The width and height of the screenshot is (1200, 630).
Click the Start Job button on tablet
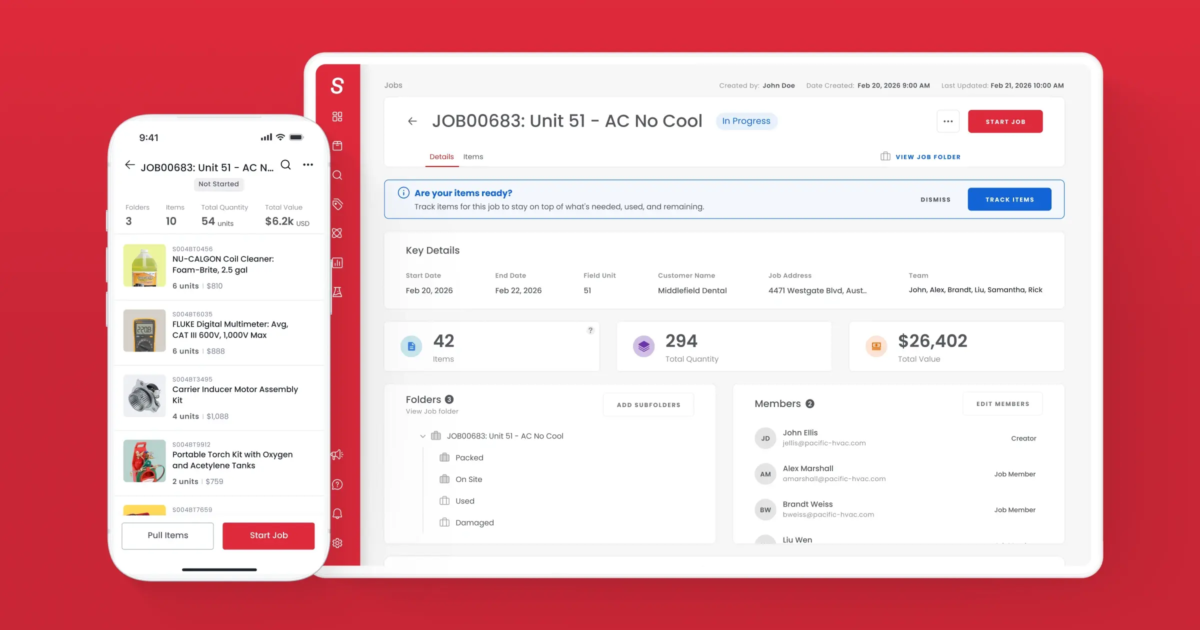click(x=1005, y=121)
